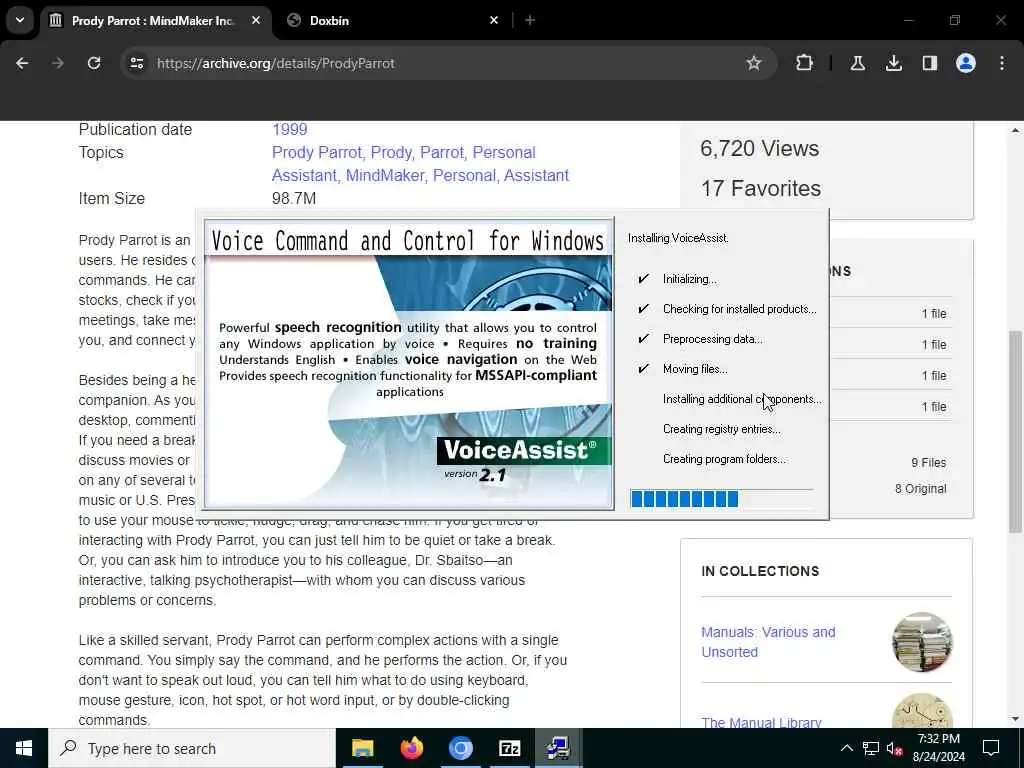Open a new tab with plus button

coord(530,21)
